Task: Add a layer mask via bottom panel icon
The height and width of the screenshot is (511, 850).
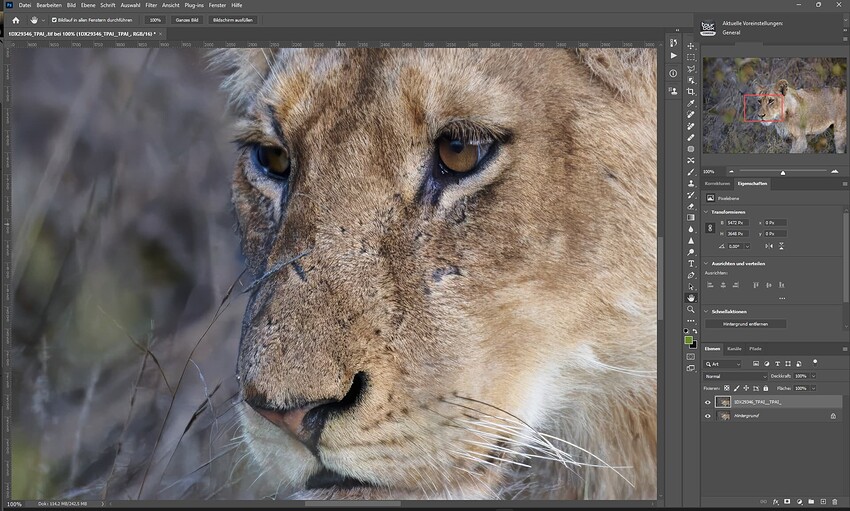Action: pos(787,502)
